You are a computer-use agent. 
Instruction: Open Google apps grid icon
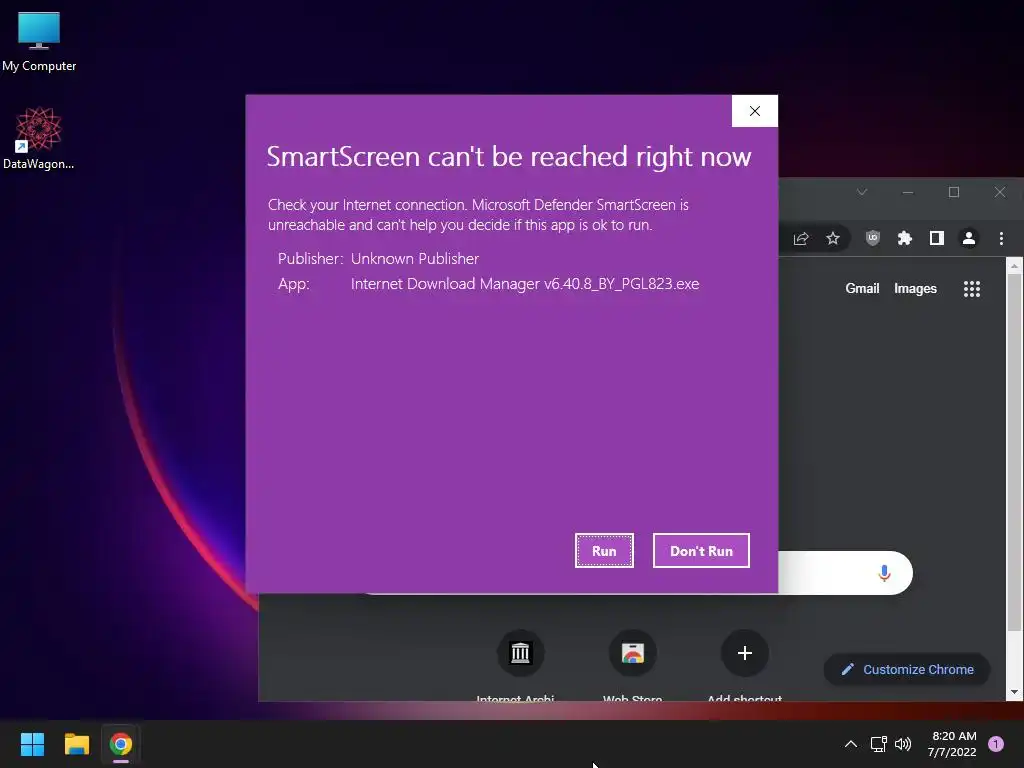(x=972, y=289)
